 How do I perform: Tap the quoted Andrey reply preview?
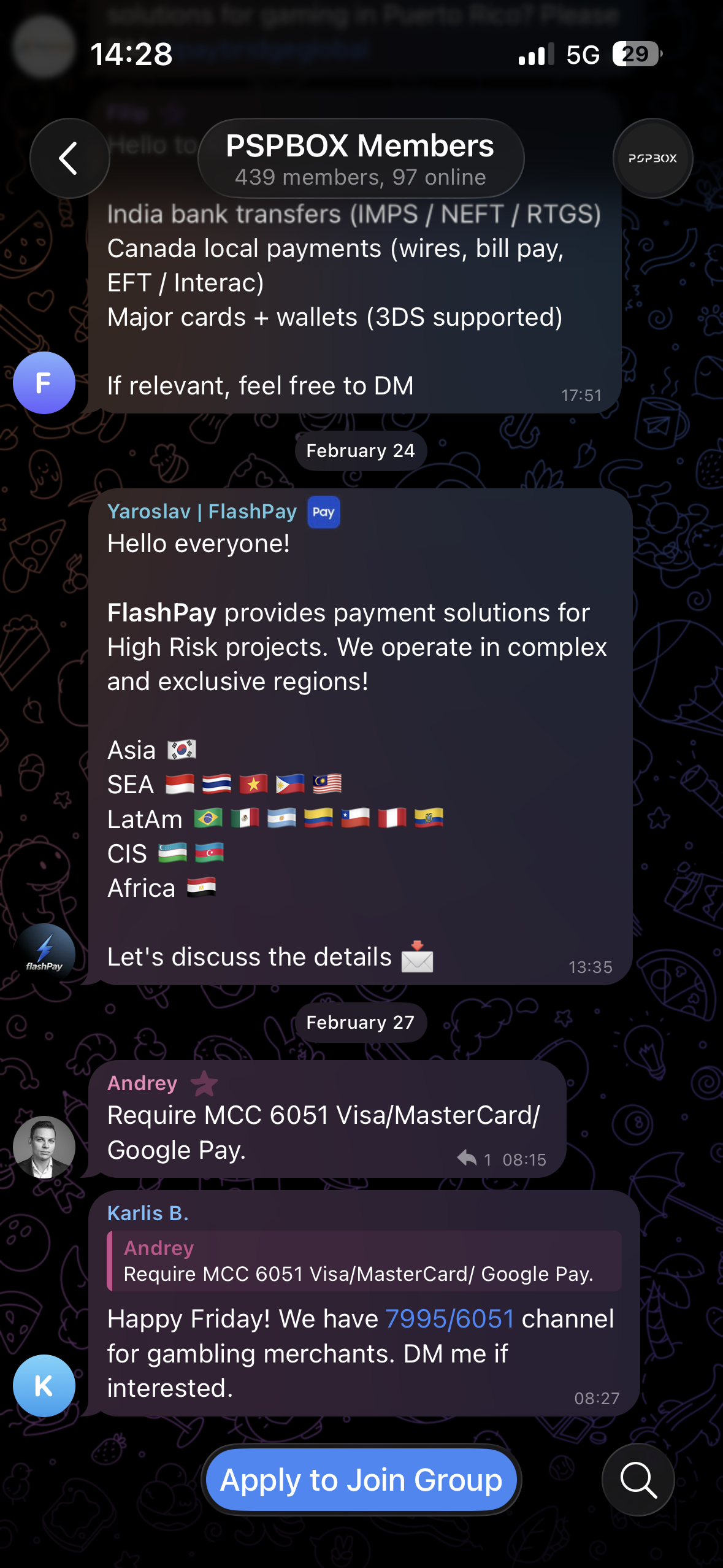[x=364, y=1261]
